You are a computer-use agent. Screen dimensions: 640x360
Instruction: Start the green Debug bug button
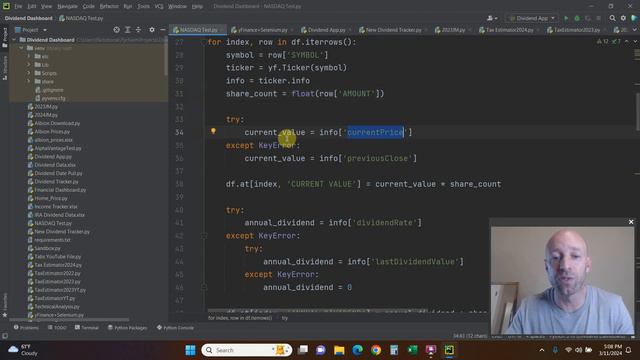[577, 18]
